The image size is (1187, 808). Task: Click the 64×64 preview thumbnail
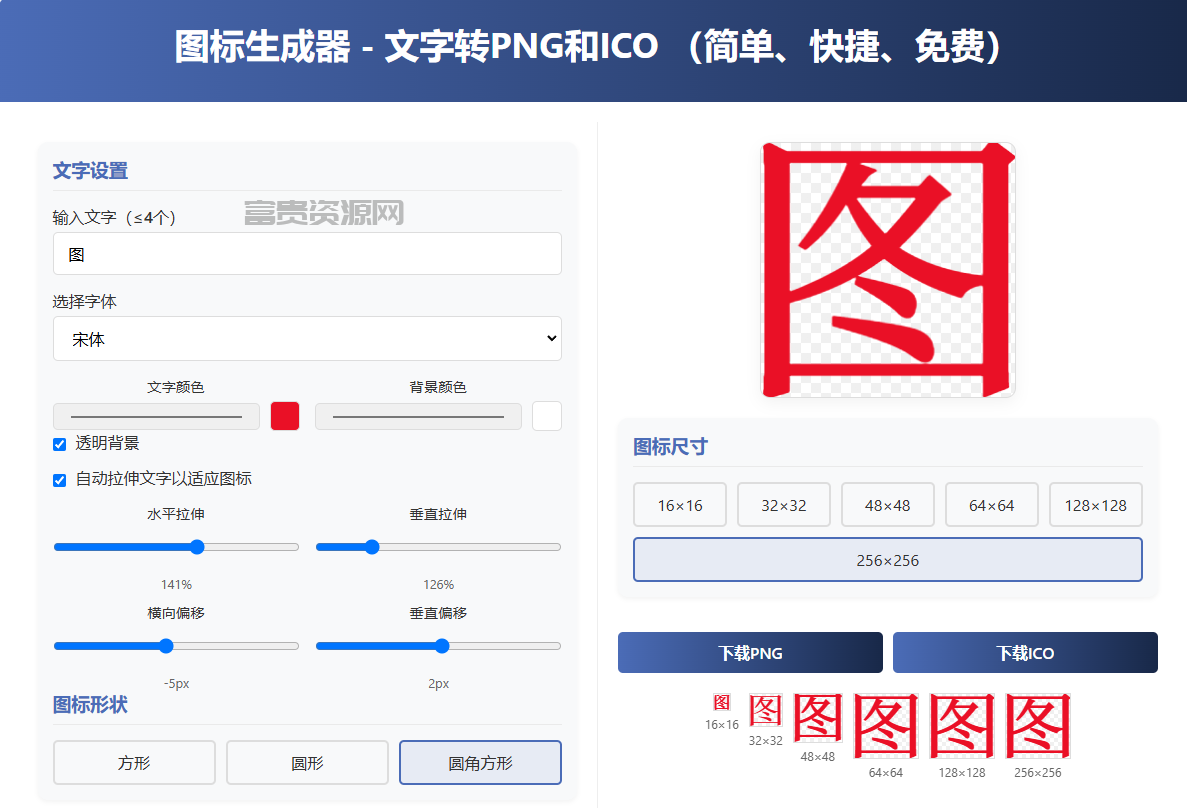click(x=886, y=725)
